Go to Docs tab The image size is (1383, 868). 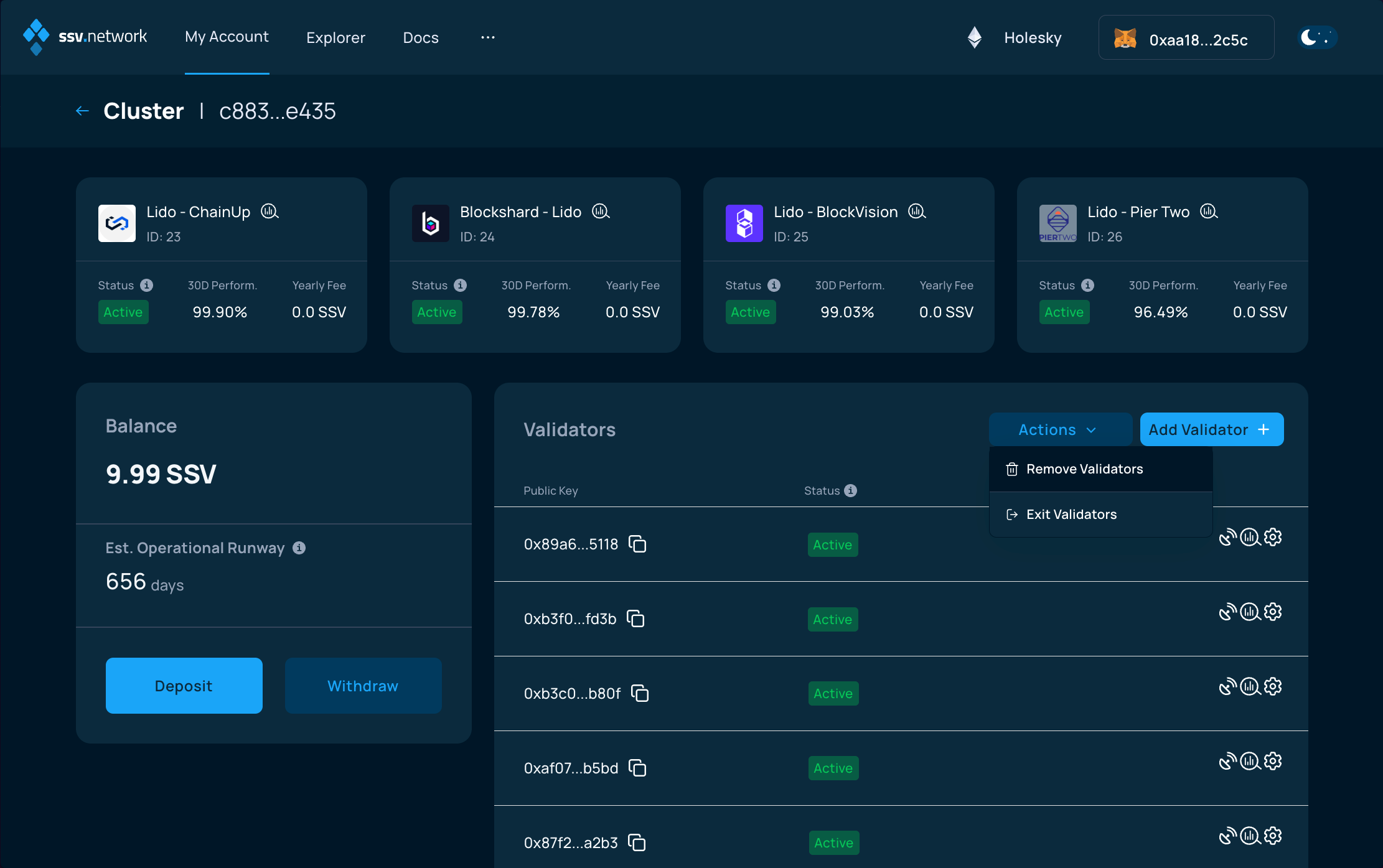(x=421, y=37)
